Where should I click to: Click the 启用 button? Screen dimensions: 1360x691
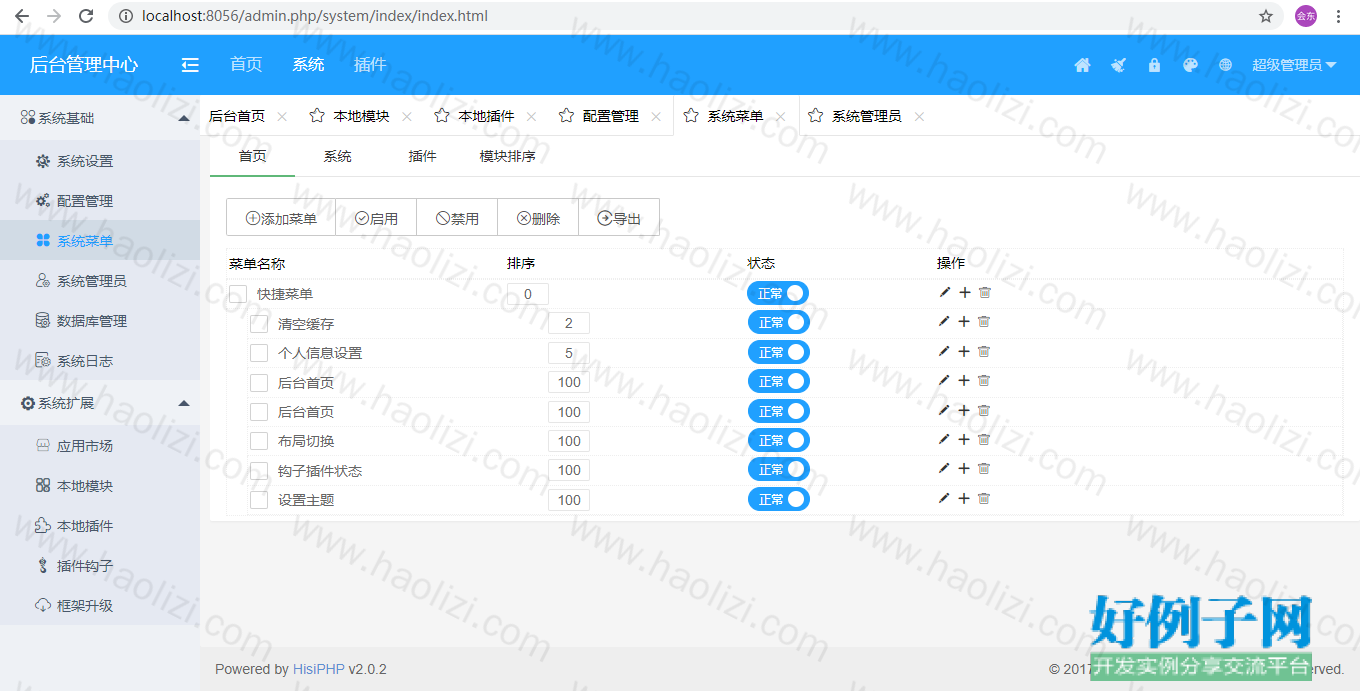(376, 218)
